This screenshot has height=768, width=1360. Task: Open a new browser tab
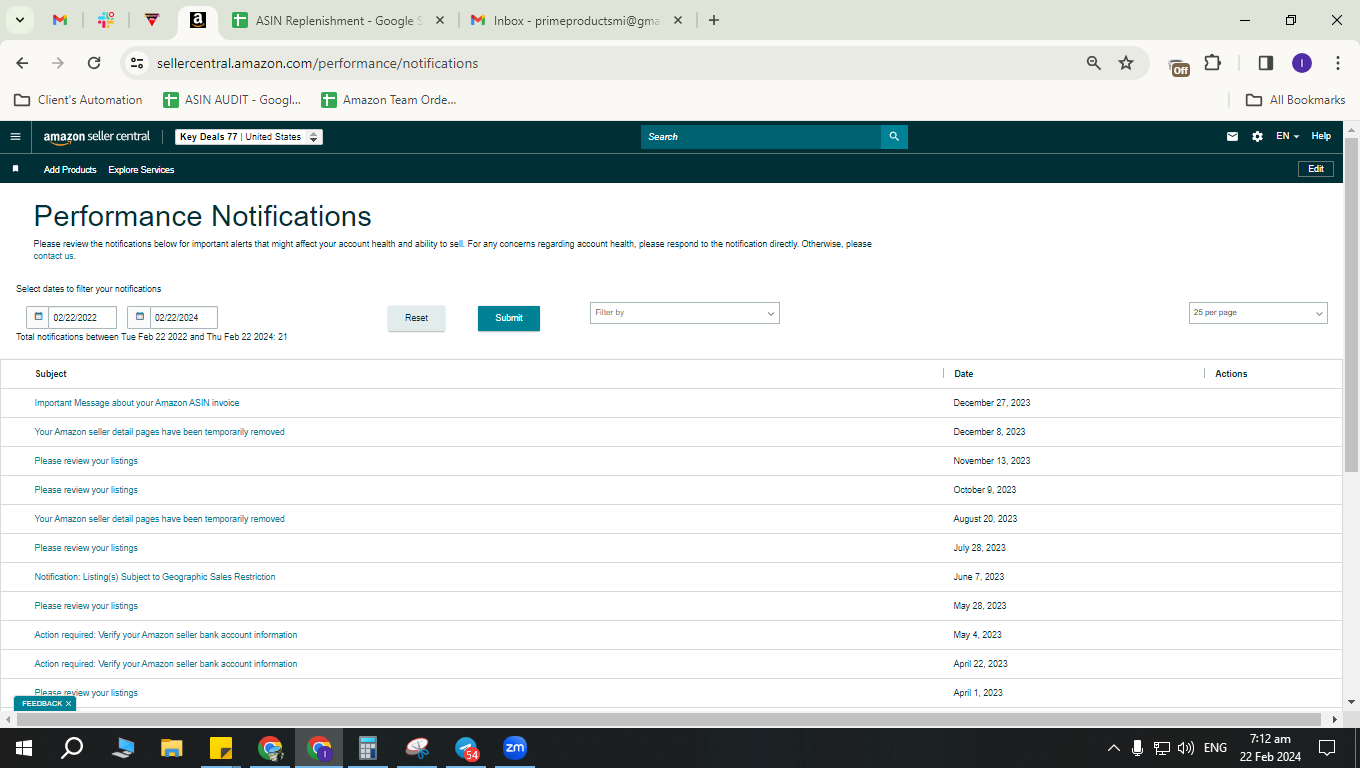coord(713,20)
